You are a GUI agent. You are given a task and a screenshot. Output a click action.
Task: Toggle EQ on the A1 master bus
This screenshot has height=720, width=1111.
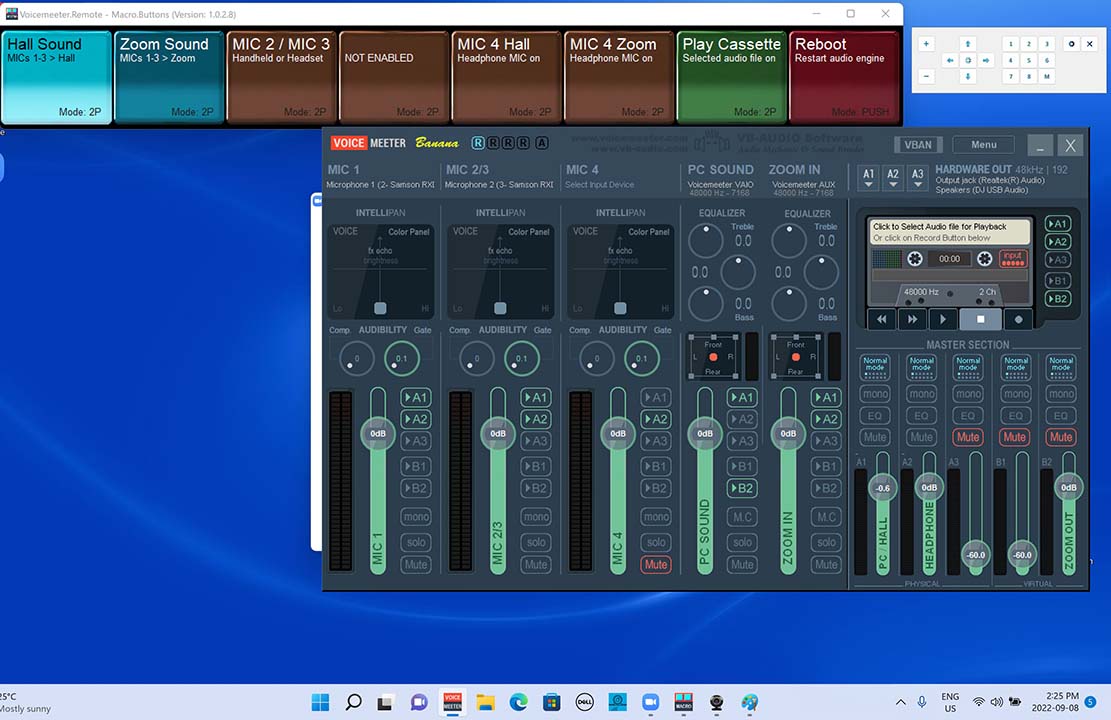(x=875, y=416)
